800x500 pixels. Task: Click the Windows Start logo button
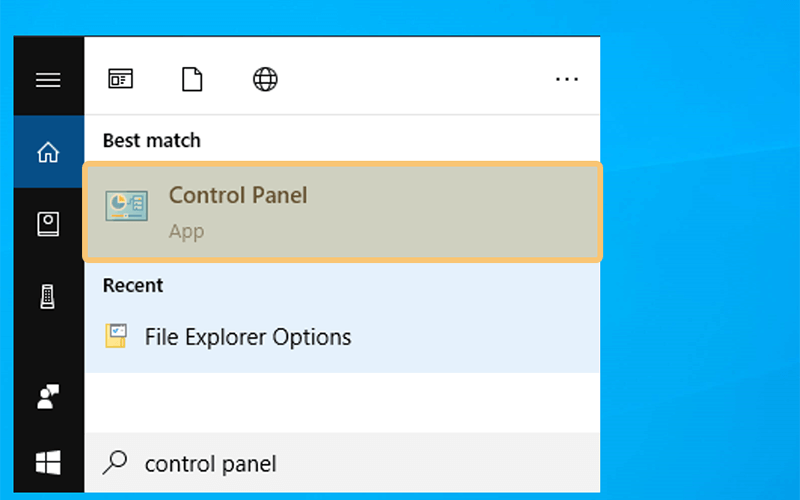point(48,462)
